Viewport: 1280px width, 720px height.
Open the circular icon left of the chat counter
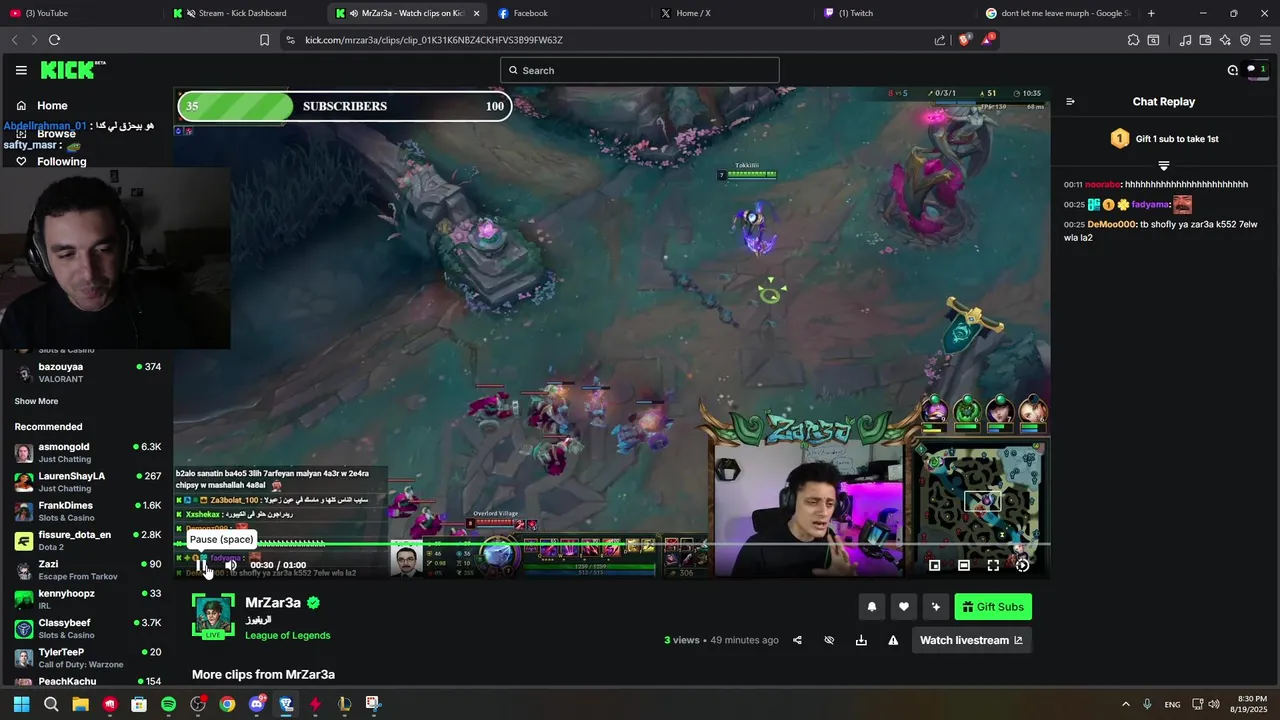coord(1232,70)
